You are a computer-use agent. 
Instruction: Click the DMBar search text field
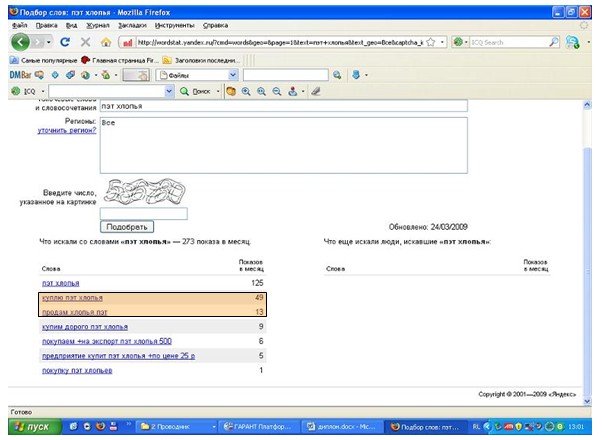point(286,75)
